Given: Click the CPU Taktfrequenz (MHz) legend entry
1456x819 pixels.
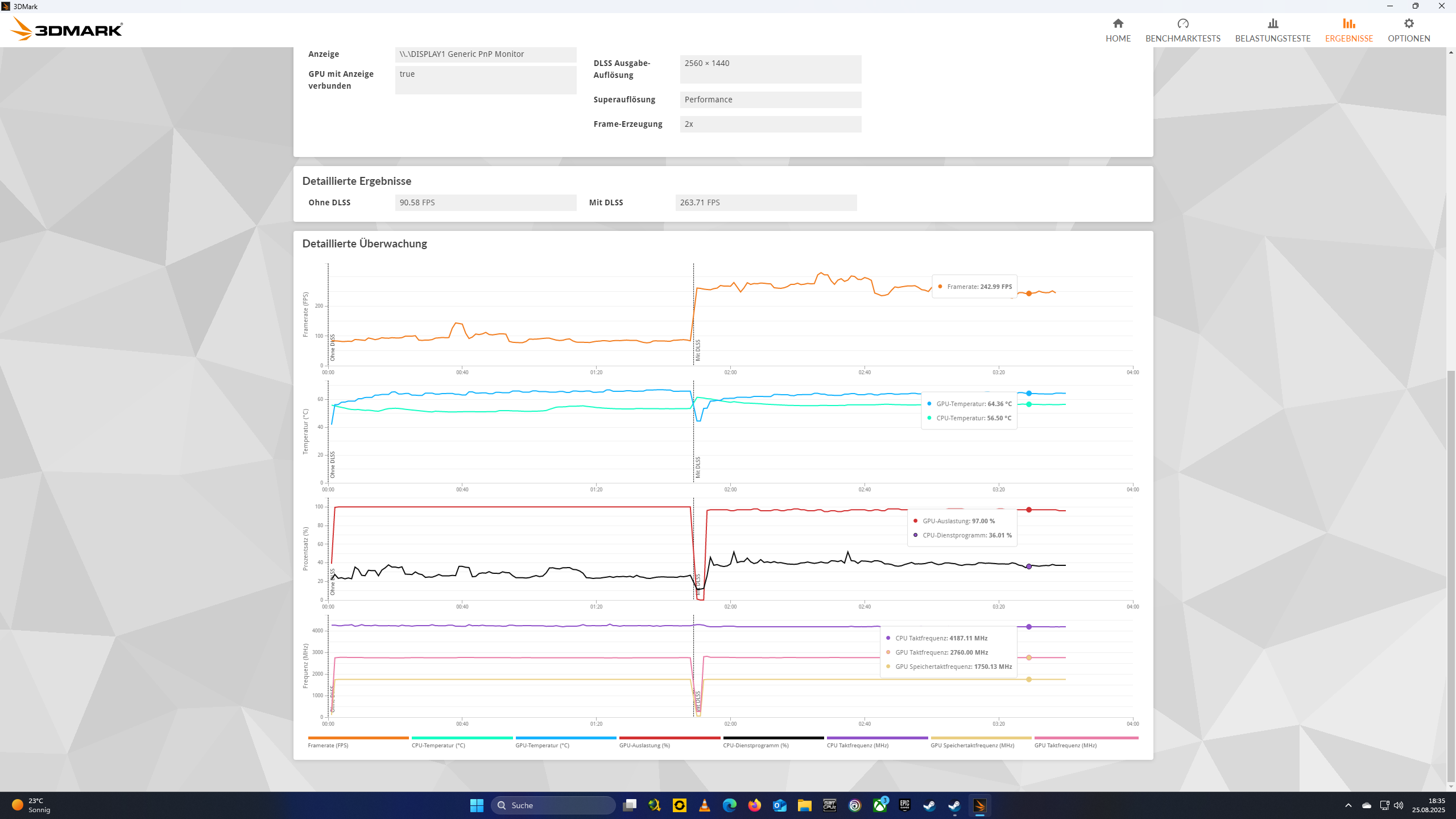Looking at the screenshot, I should point(857,745).
